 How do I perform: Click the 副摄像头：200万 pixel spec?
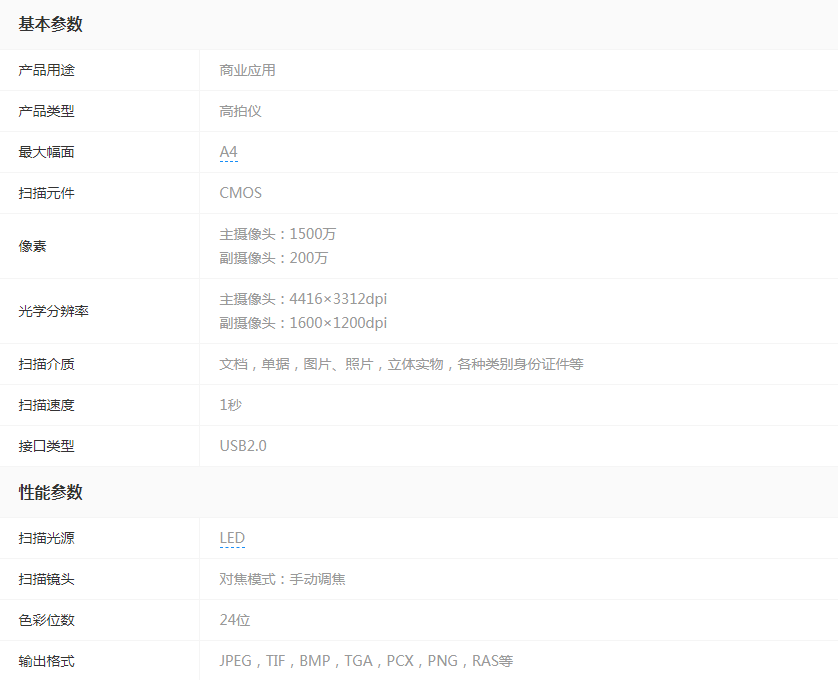[272, 257]
